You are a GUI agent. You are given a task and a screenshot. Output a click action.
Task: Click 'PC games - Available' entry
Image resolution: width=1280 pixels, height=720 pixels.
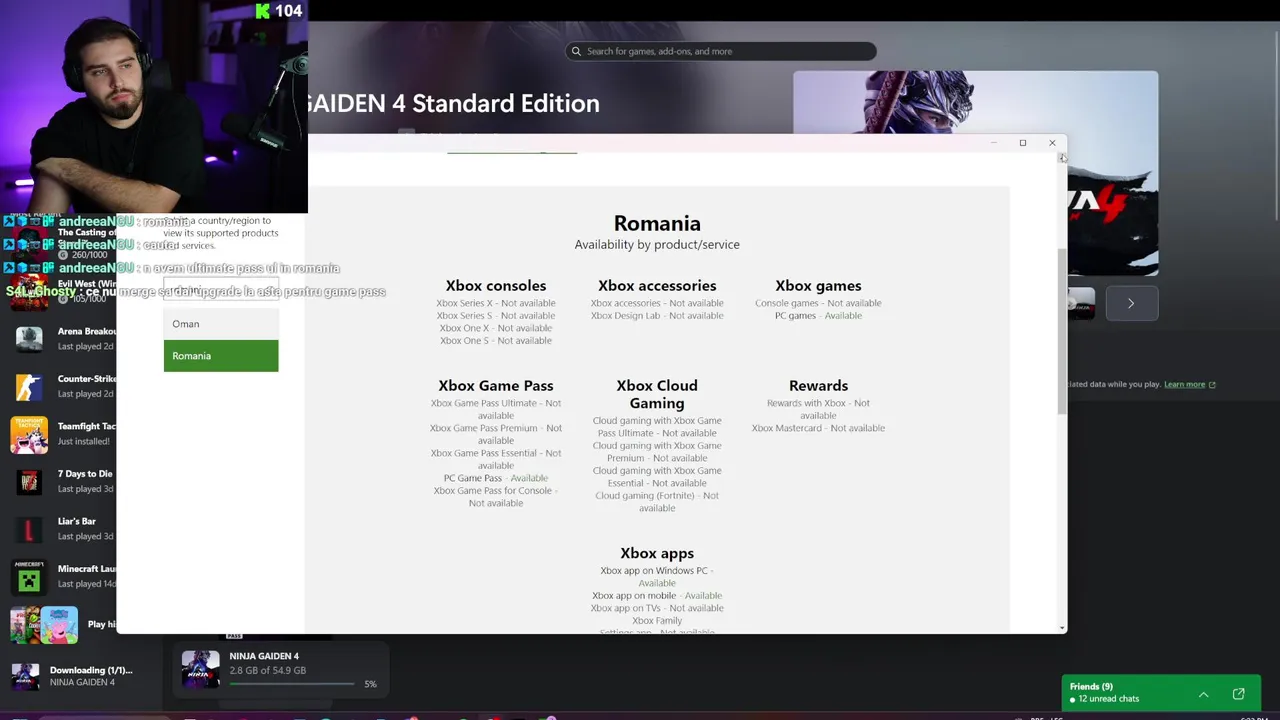click(818, 316)
